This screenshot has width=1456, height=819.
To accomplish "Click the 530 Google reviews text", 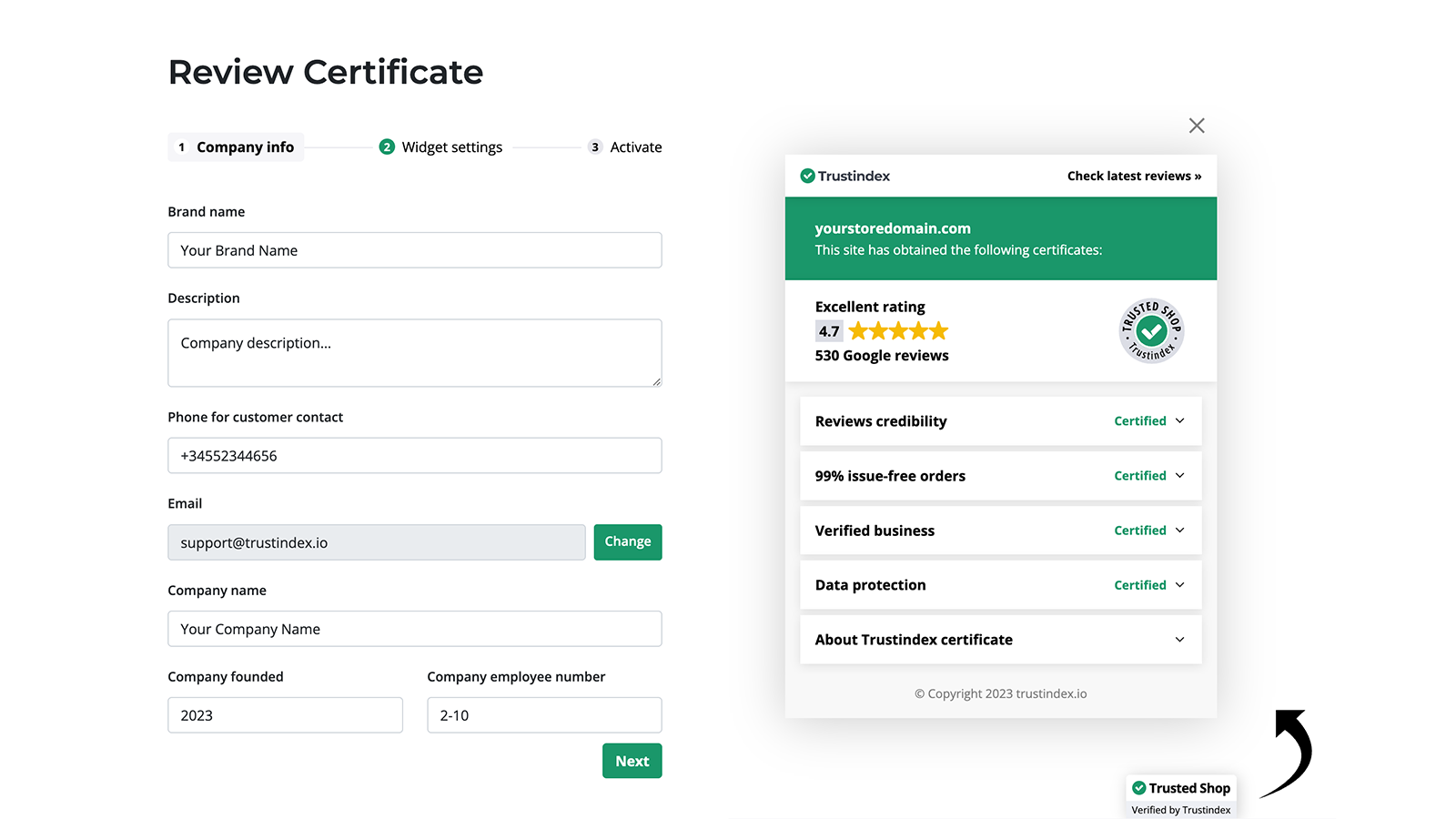I will point(882,356).
